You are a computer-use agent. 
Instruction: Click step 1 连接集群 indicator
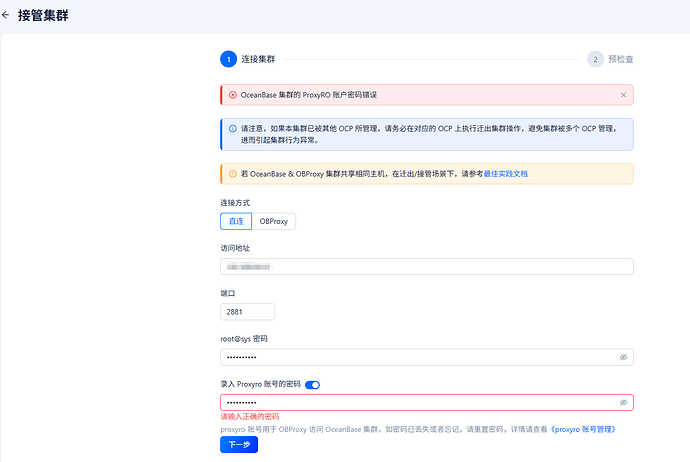[x=228, y=59]
